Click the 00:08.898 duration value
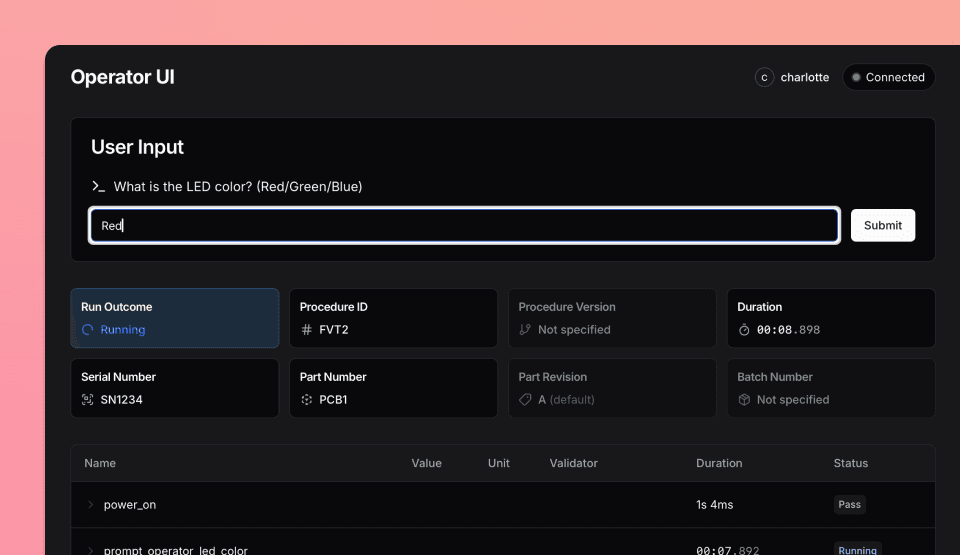 pos(788,330)
